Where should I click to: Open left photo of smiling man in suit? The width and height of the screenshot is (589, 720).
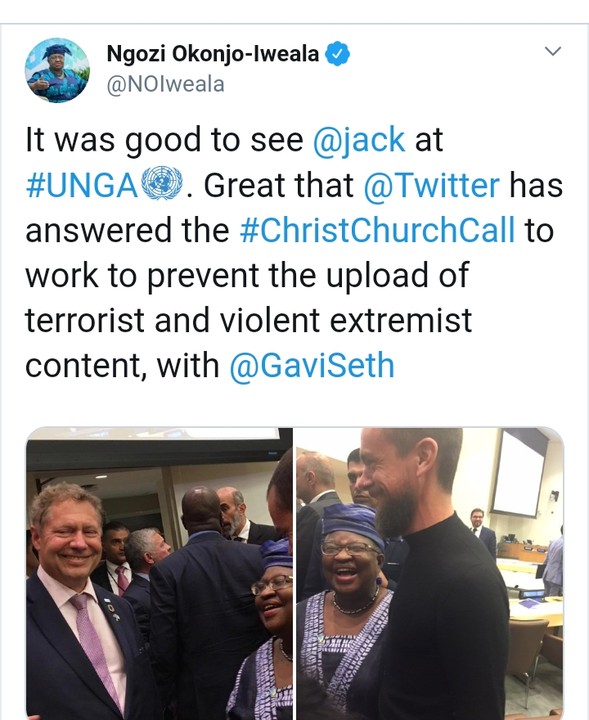(x=159, y=574)
